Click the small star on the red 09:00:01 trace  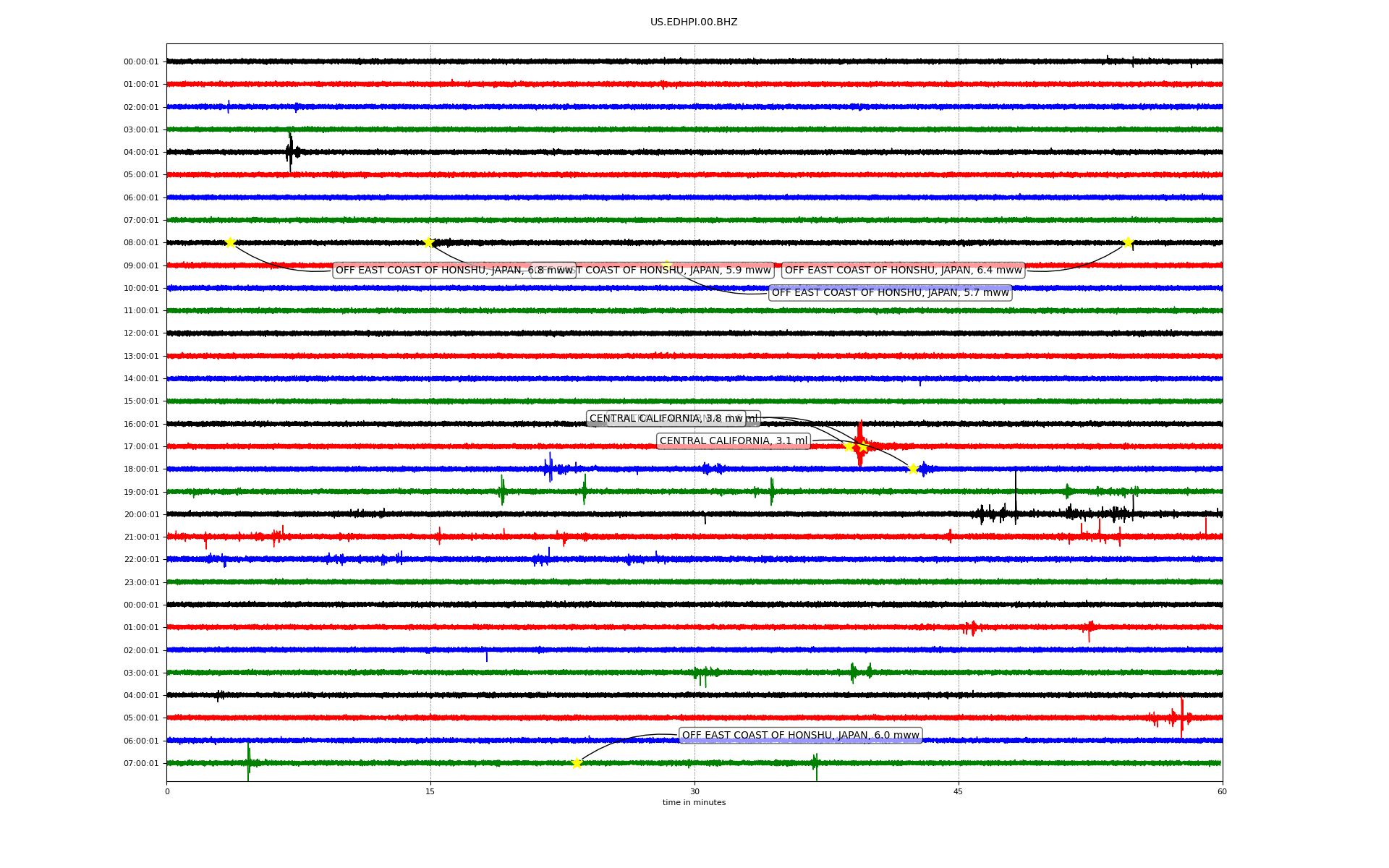(x=666, y=265)
